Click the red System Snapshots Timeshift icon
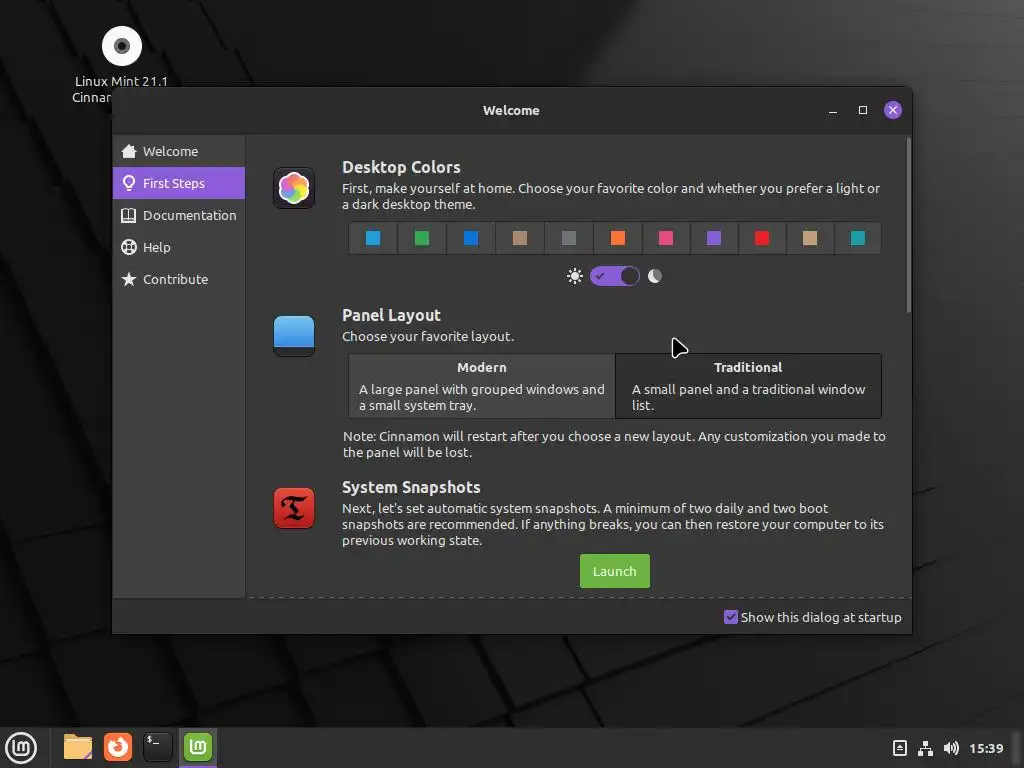 tap(294, 508)
